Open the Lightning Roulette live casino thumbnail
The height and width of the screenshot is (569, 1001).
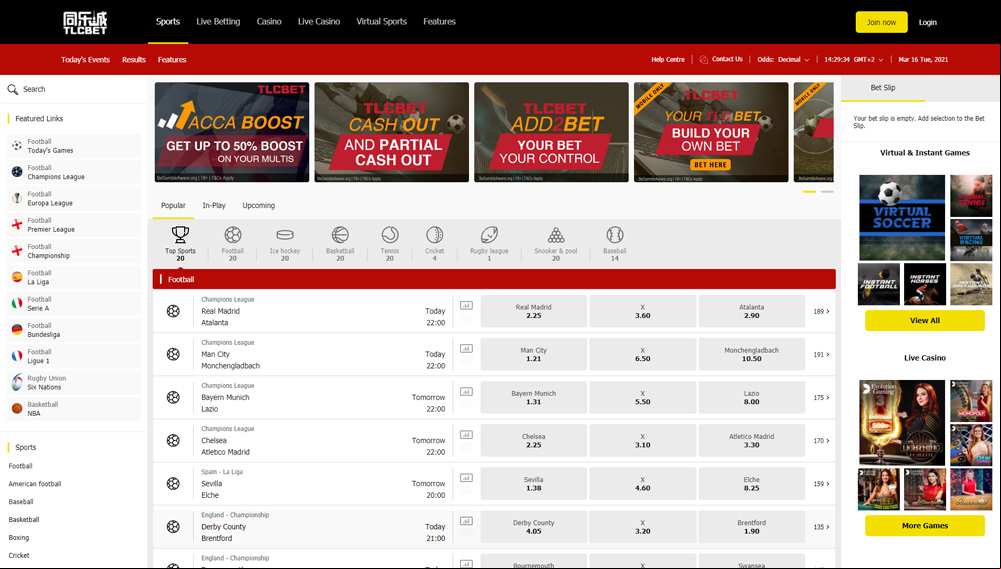[x=901, y=422]
